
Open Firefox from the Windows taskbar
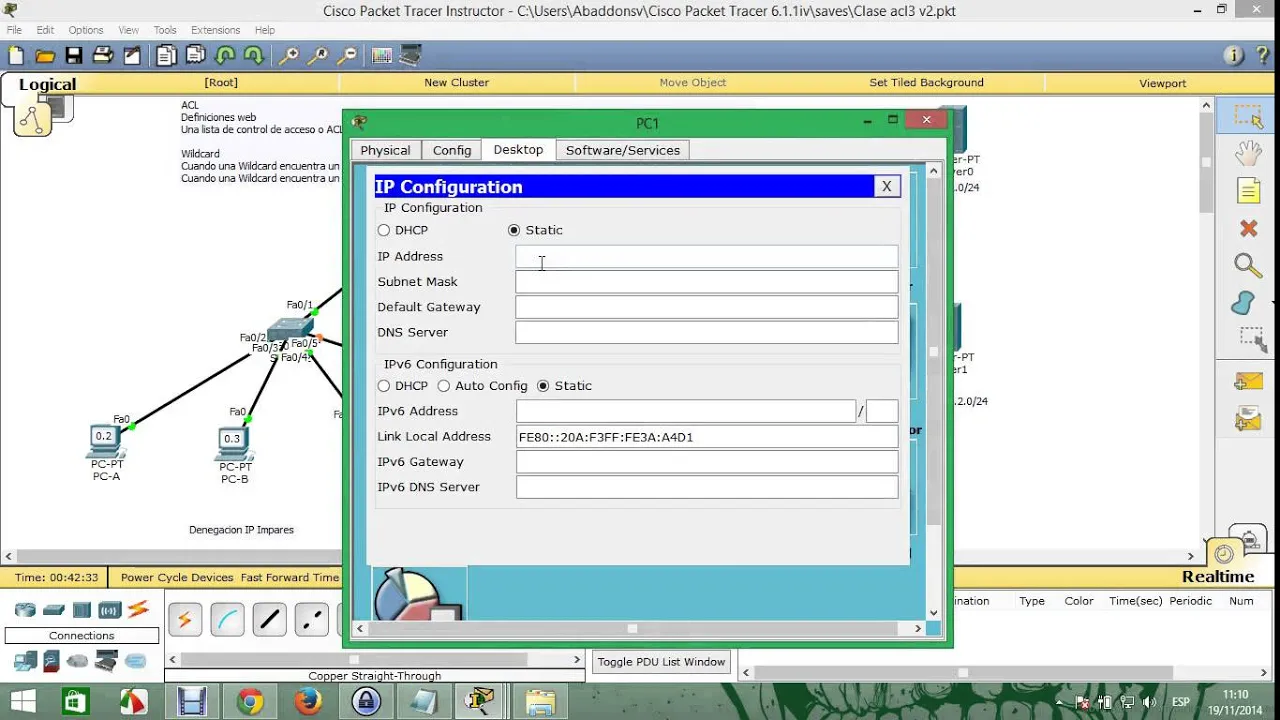point(308,702)
